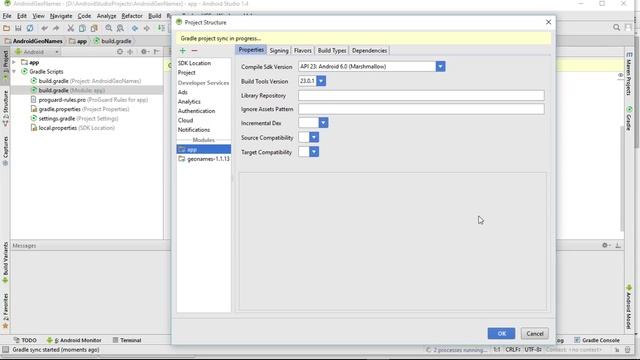Expand the app folder tree node
The height and width of the screenshot is (360, 640).
point(14,62)
